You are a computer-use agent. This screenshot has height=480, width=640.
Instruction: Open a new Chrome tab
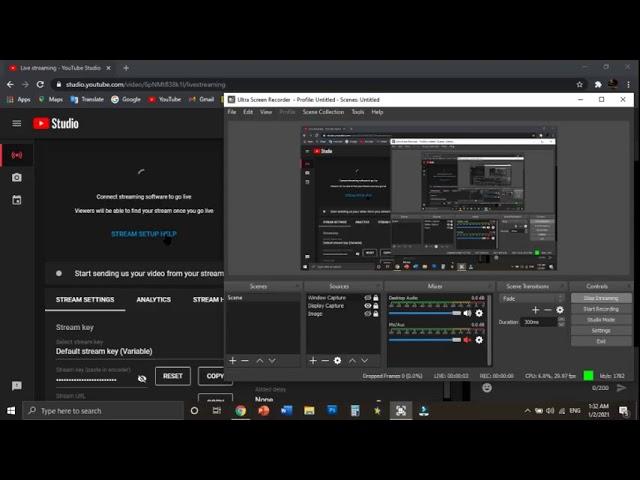coord(126,68)
